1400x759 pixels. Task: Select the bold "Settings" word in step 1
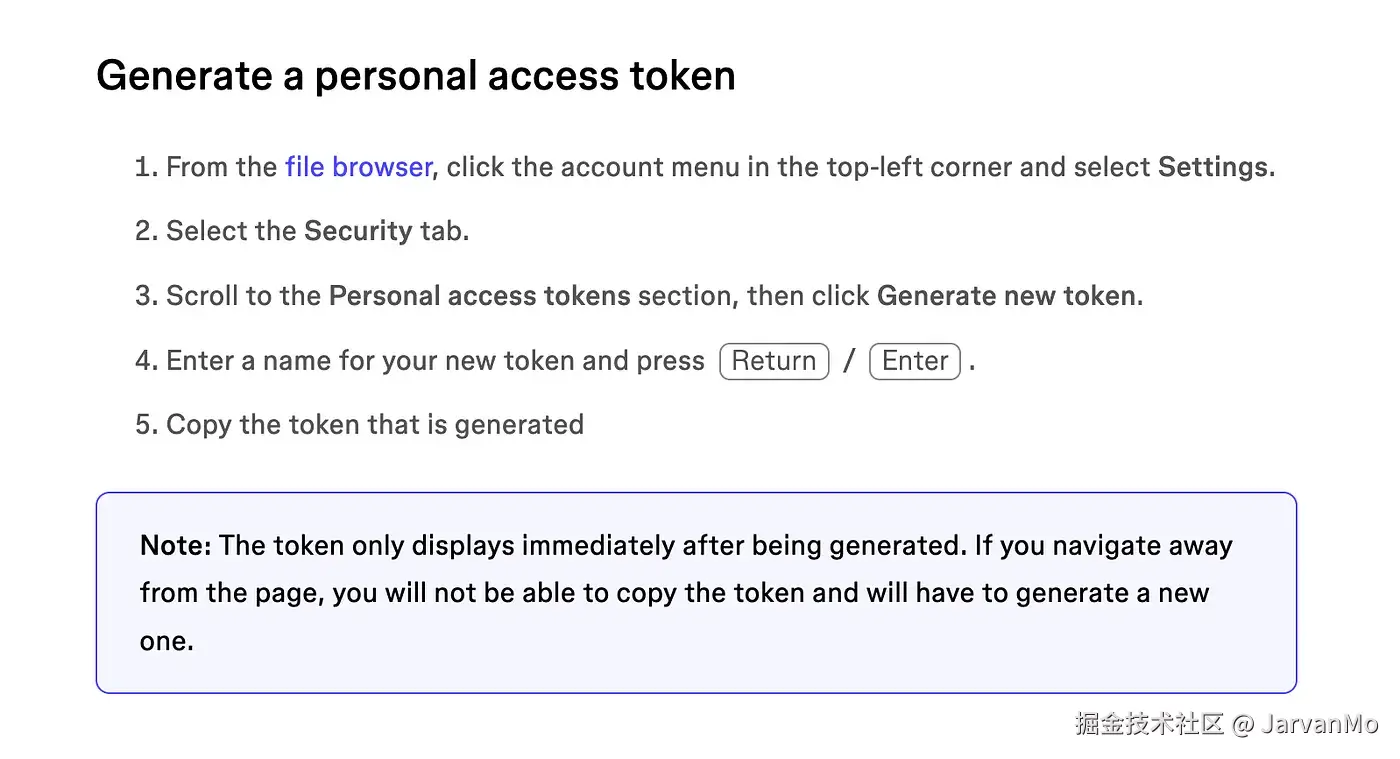[x=1213, y=167]
